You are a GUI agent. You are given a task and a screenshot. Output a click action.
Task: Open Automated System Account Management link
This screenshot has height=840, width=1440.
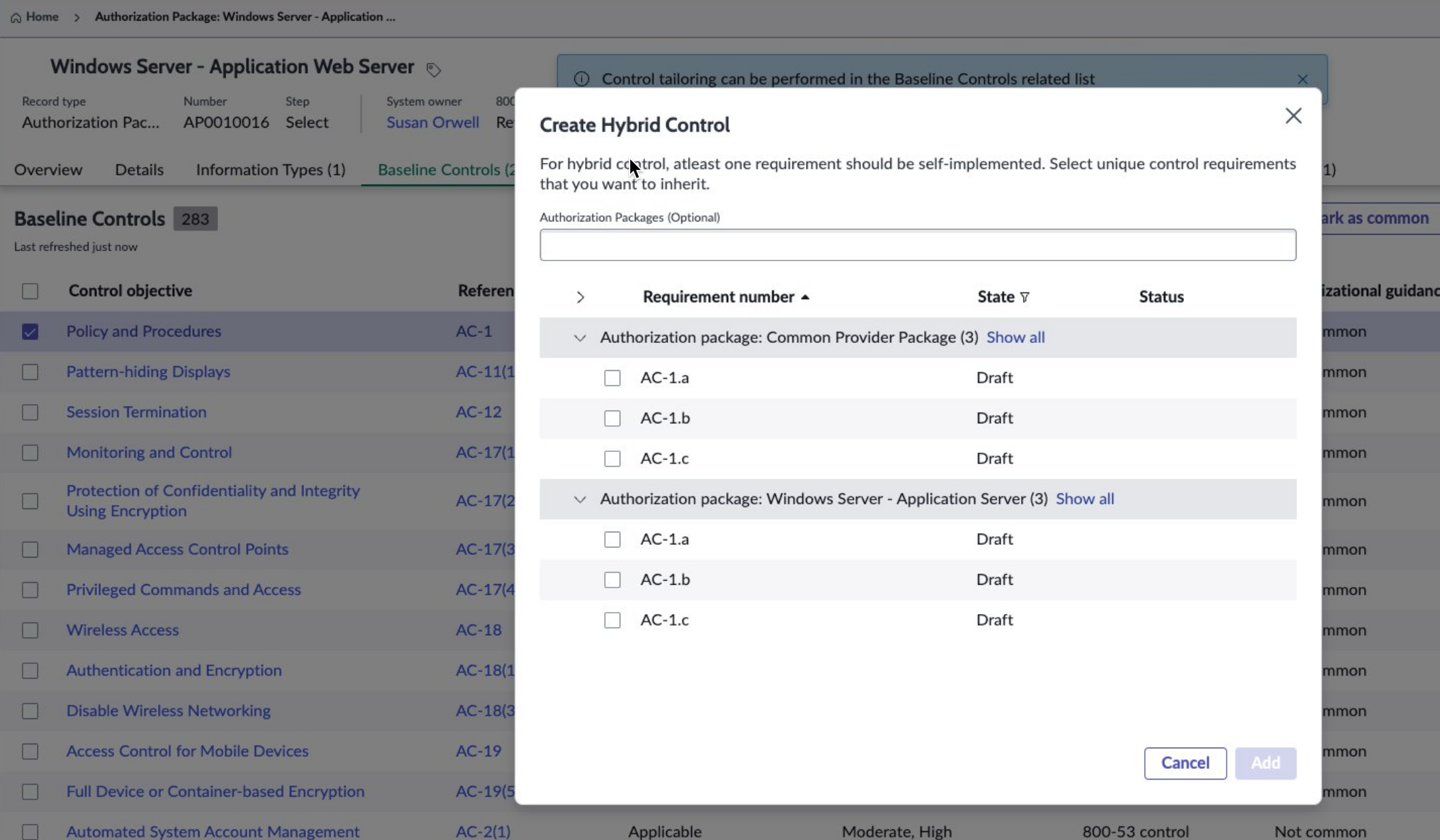click(x=213, y=831)
